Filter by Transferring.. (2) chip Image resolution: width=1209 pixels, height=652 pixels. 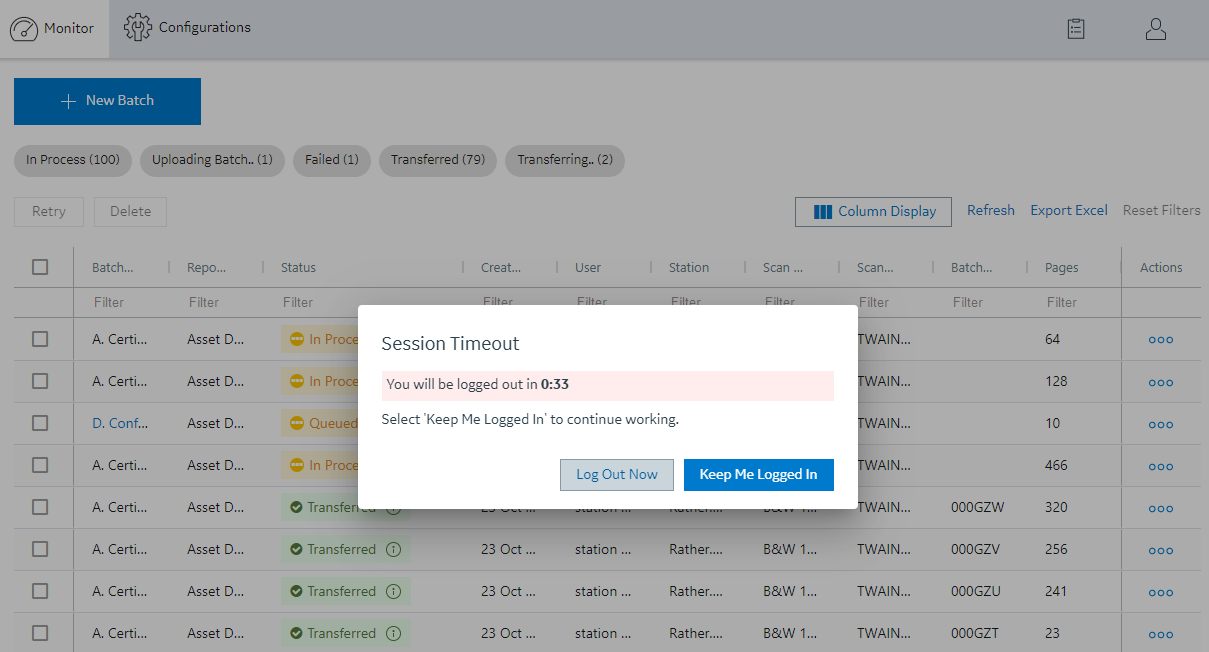pyautogui.click(x=565, y=160)
